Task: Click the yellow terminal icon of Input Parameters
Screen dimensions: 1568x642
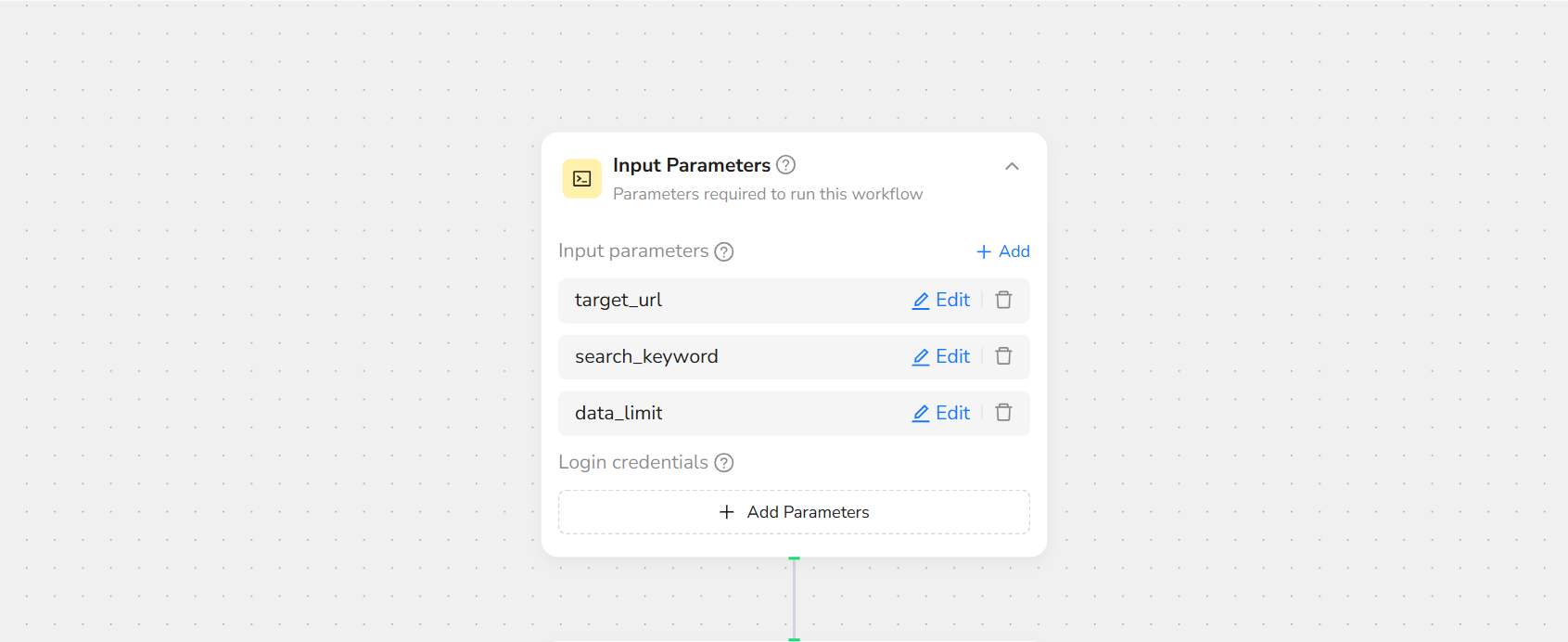Action: (x=581, y=179)
